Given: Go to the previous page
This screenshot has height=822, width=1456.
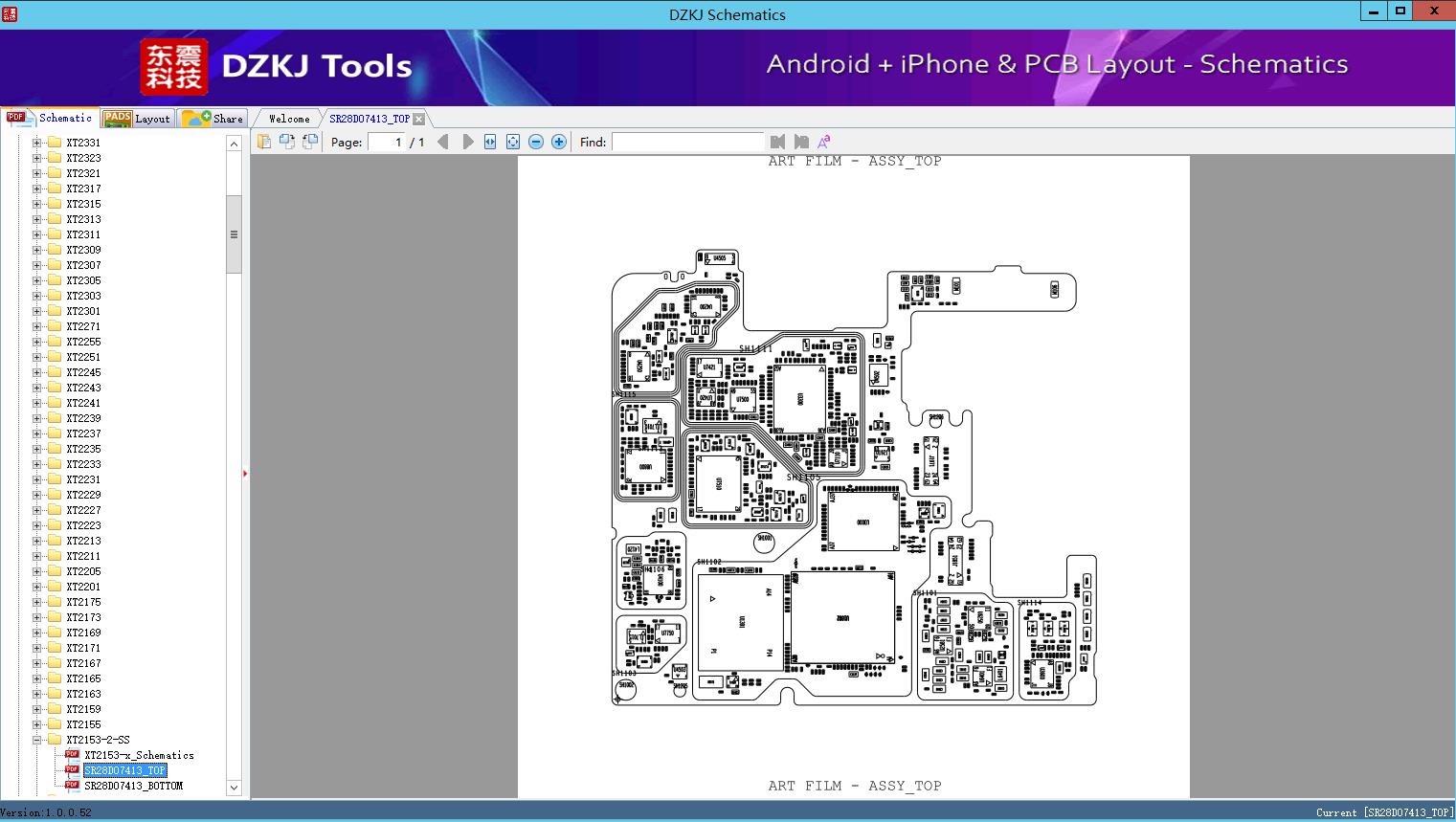Looking at the screenshot, I should coord(443,142).
